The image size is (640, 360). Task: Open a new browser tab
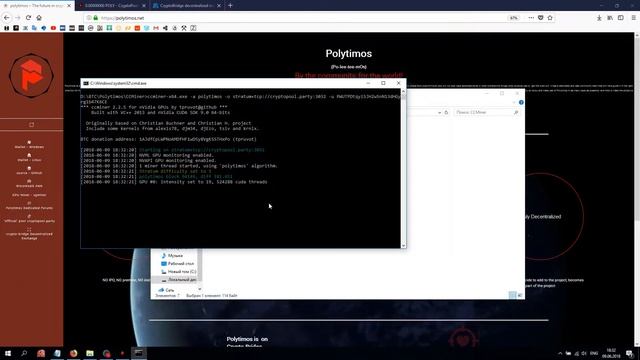[x=230, y=6]
